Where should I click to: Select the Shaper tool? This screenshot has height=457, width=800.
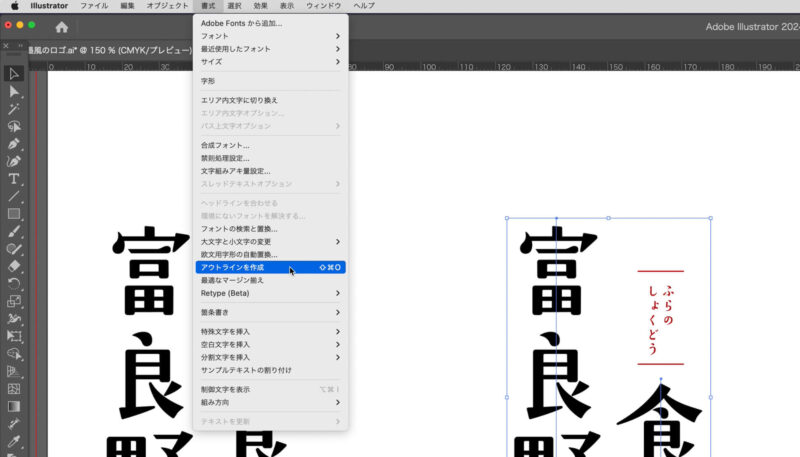coord(14,249)
